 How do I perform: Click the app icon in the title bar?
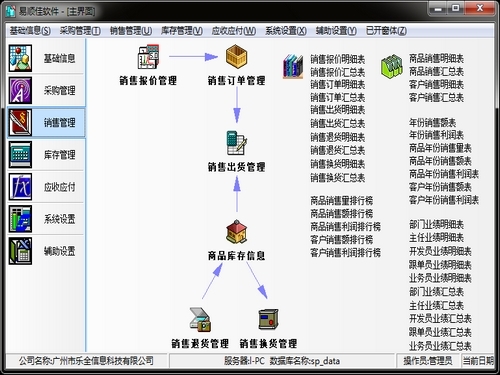pyautogui.click(x=11, y=11)
